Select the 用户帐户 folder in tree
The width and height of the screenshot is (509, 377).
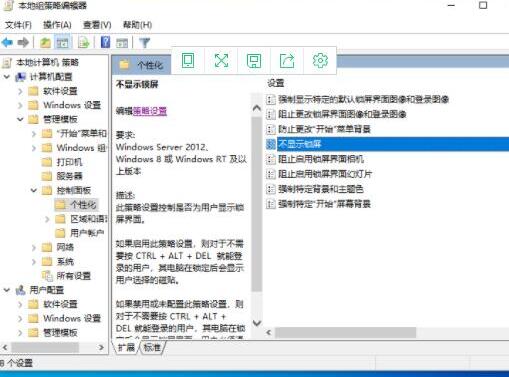[x=87, y=233]
